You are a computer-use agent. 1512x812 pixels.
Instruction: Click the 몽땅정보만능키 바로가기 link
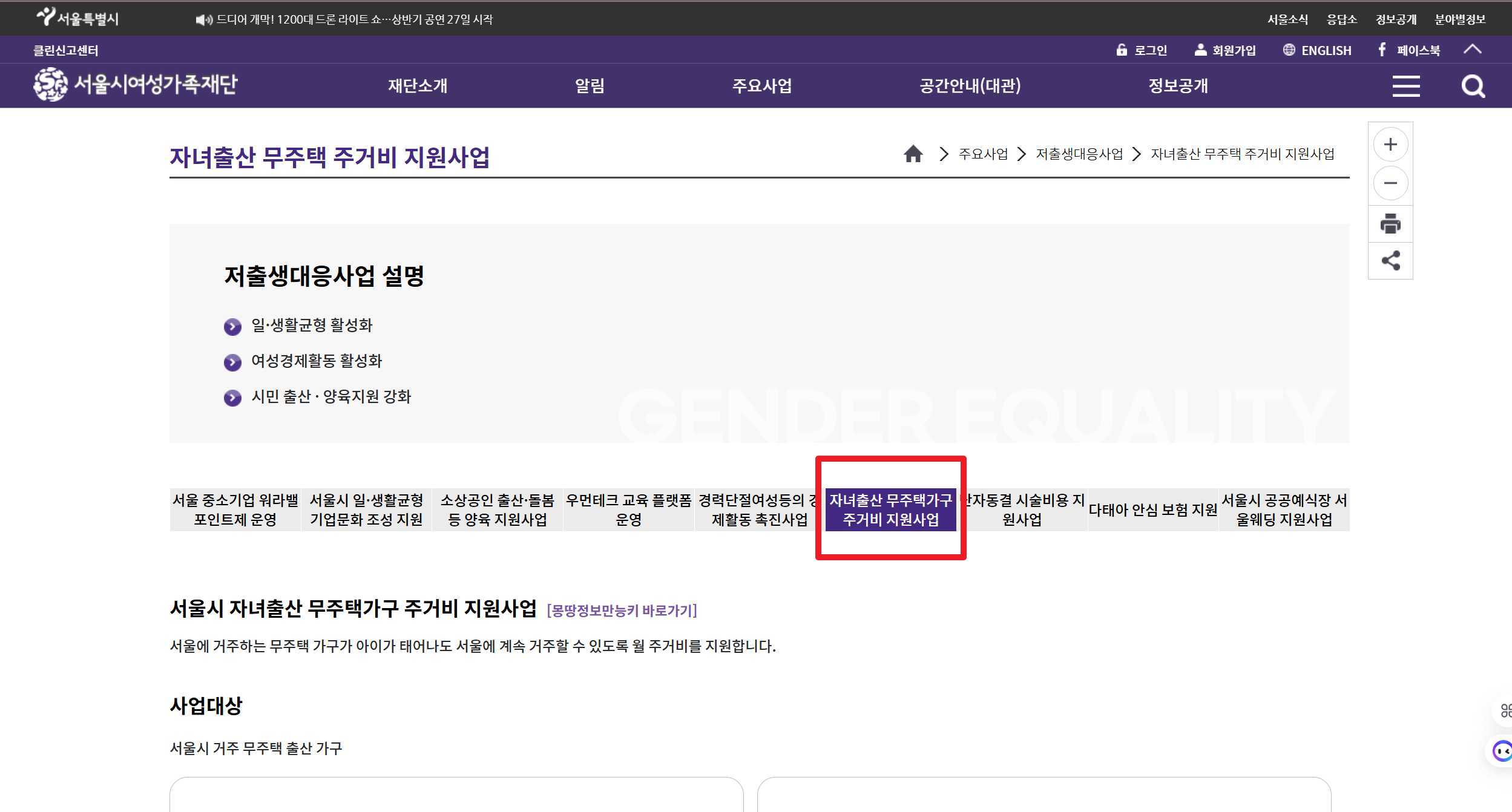pyautogui.click(x=622, y=611)
